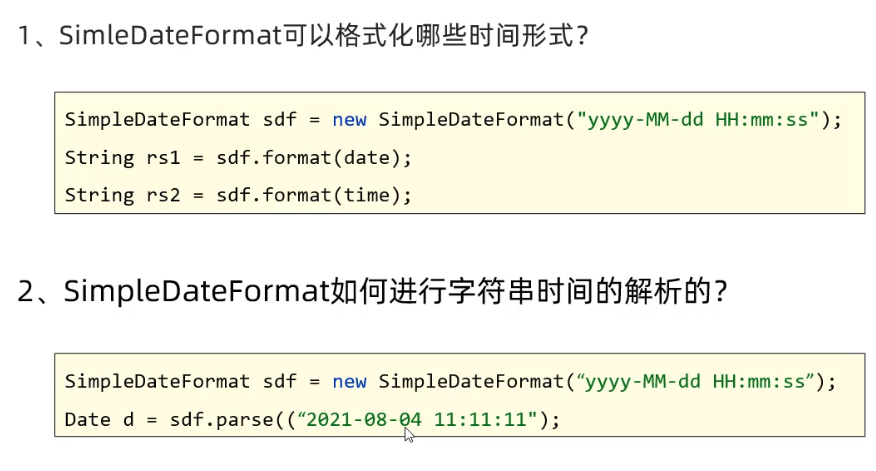Click the pattern string in second code block

click(700, 382)
